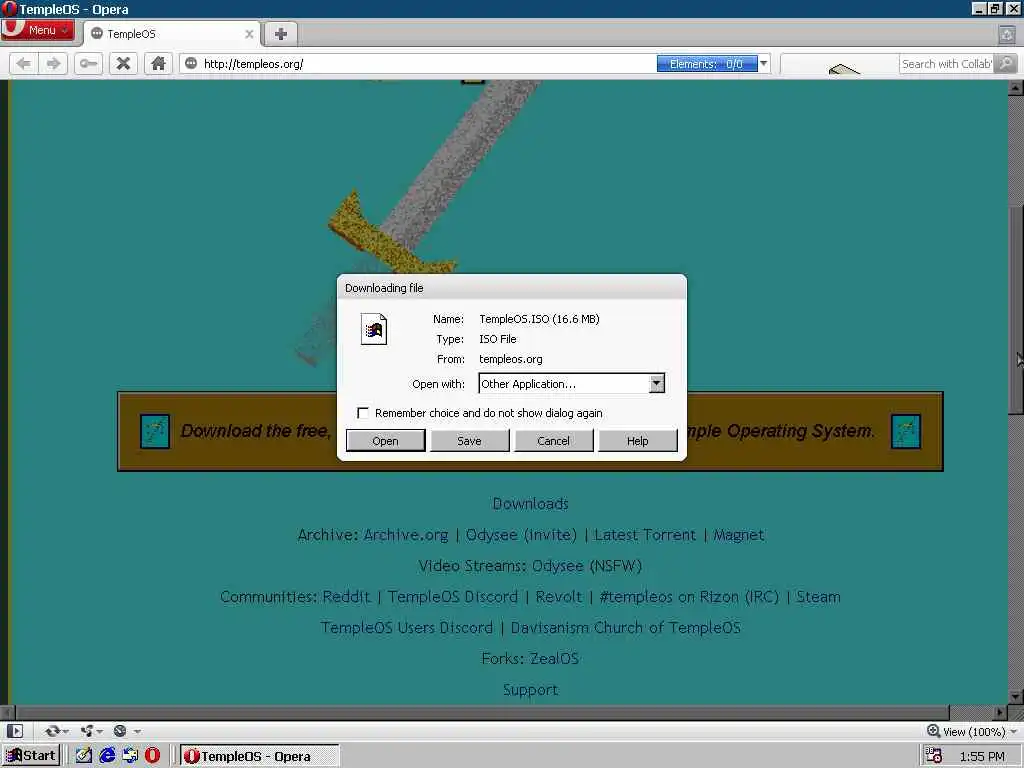Follow the Archive.org link
1024x768 pixels.
406,535
